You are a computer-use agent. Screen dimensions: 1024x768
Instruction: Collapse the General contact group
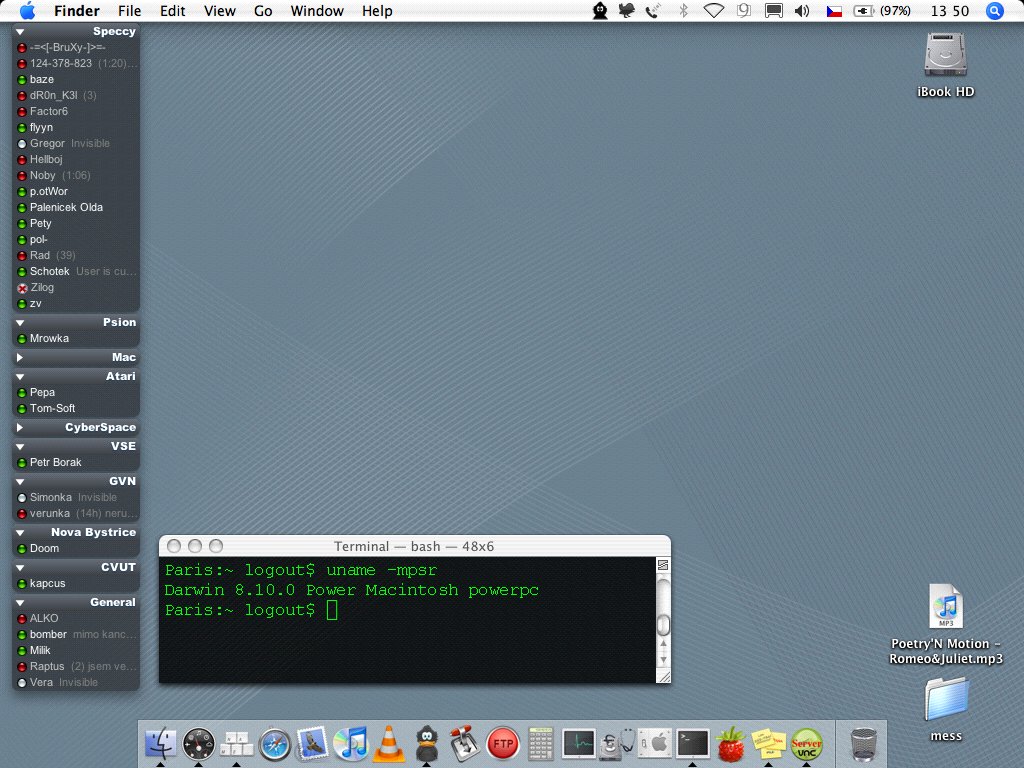pos(21,602)
